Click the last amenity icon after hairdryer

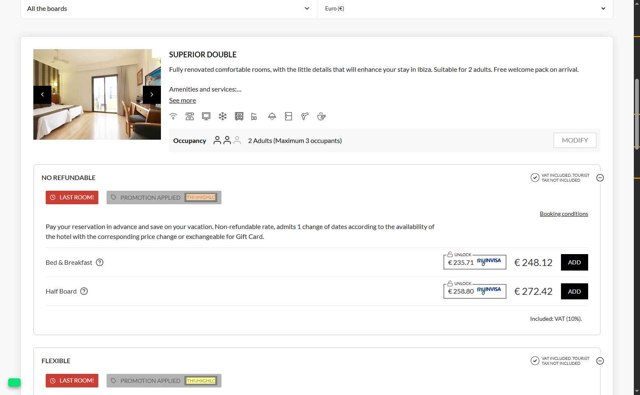[321, 116]
